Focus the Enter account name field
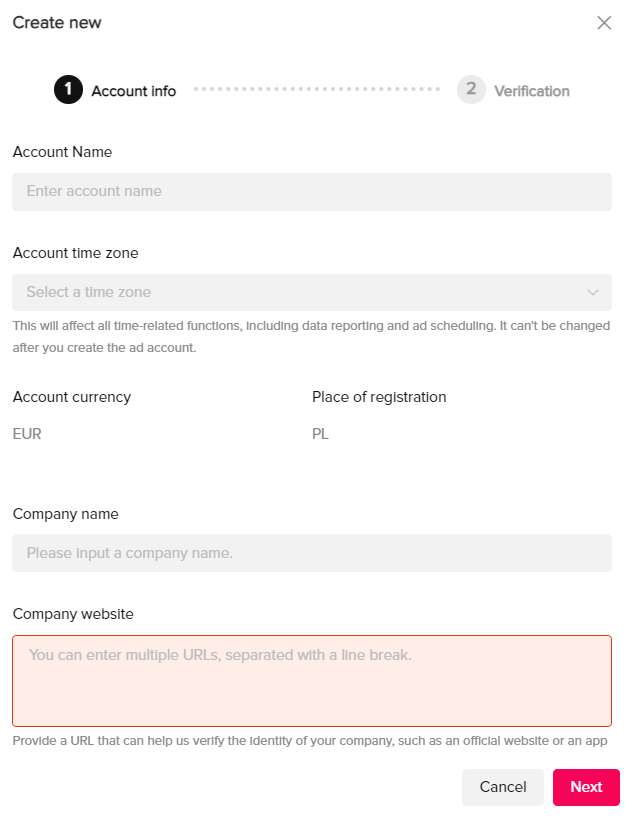 [312, 192]
